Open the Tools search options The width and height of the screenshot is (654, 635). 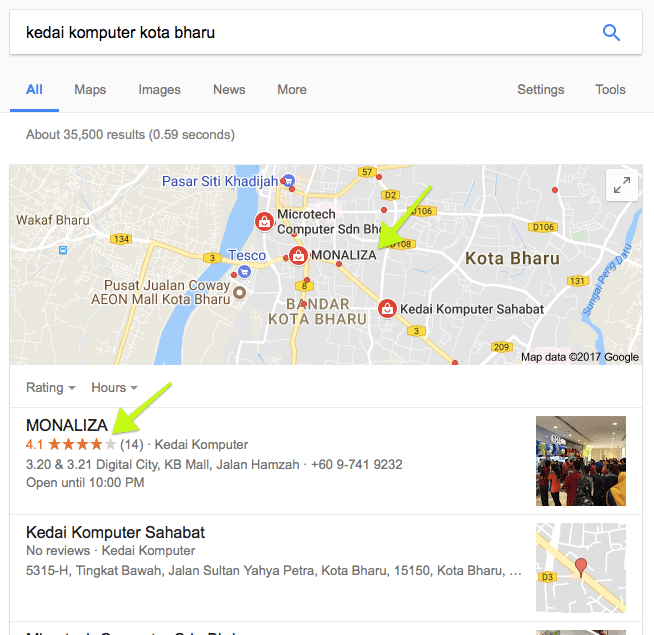pos(610,90)
